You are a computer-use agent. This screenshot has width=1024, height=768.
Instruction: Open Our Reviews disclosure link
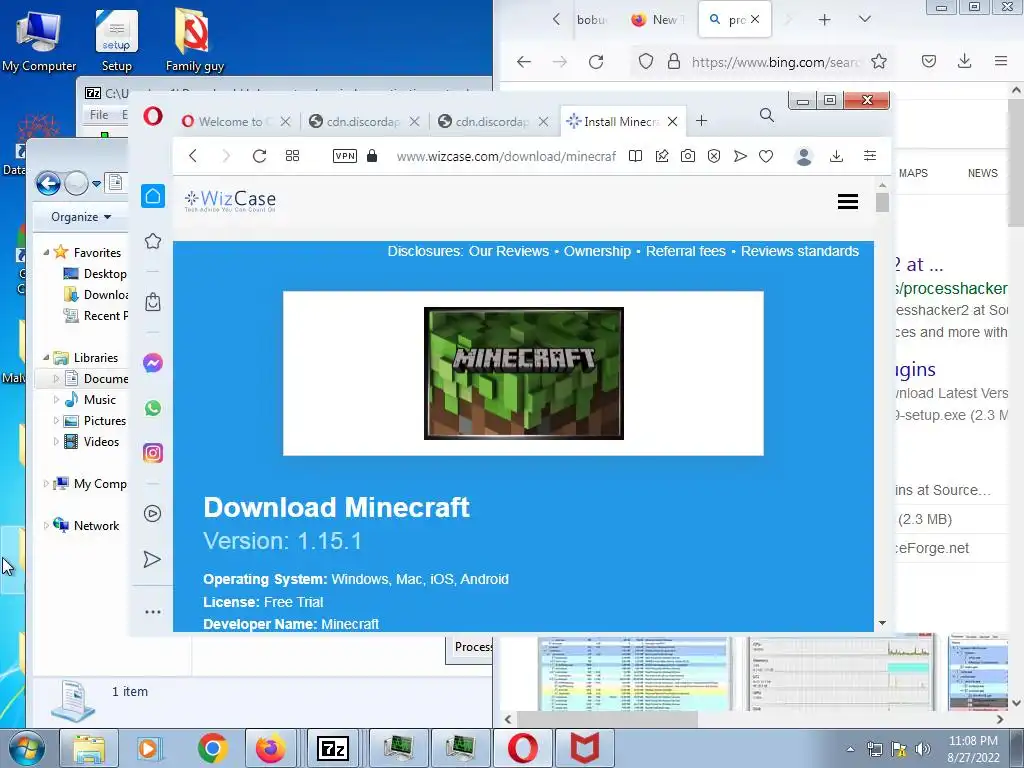(x=509, y=251)
